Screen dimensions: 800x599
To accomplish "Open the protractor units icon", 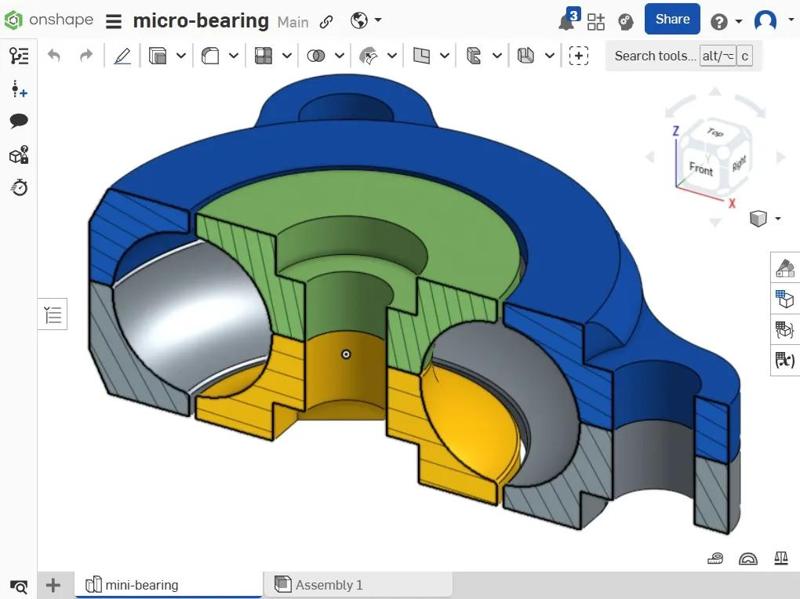I will 748,559.
